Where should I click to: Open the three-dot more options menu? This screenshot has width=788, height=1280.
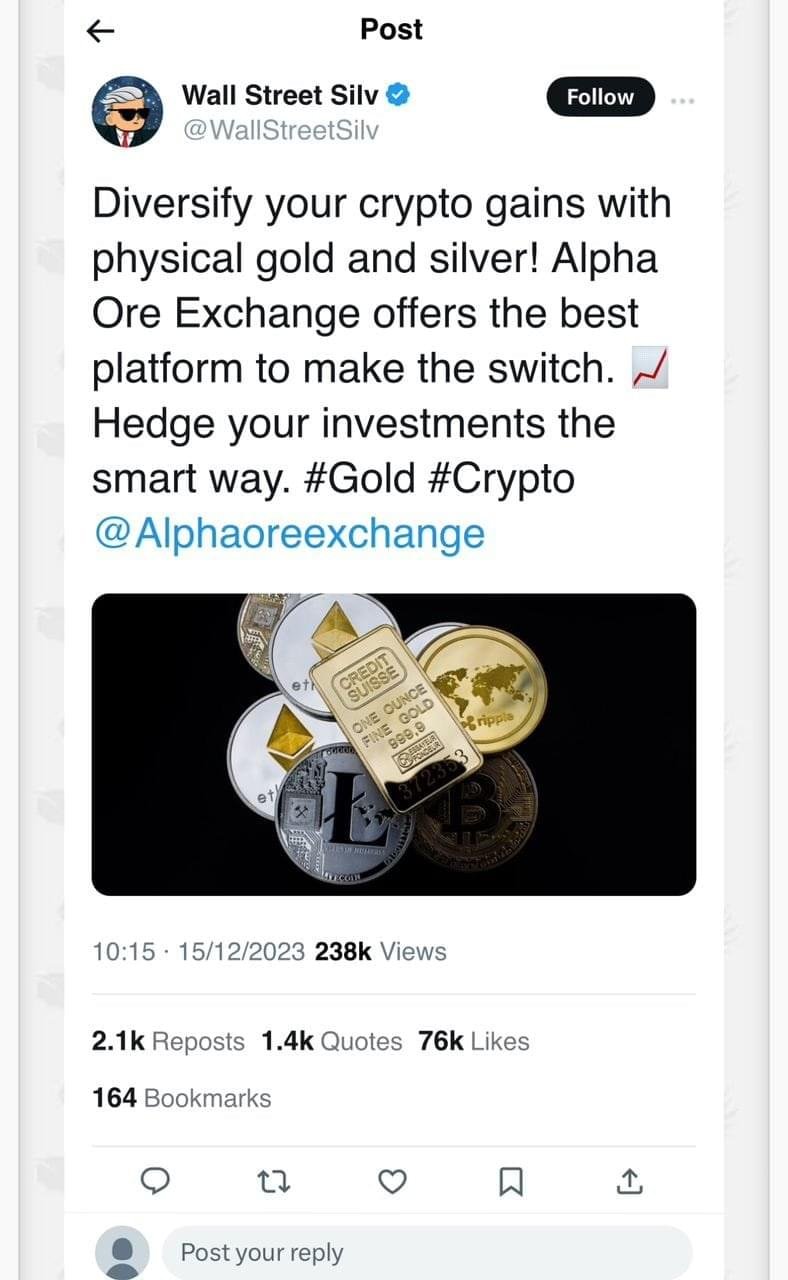coord(682,100)
